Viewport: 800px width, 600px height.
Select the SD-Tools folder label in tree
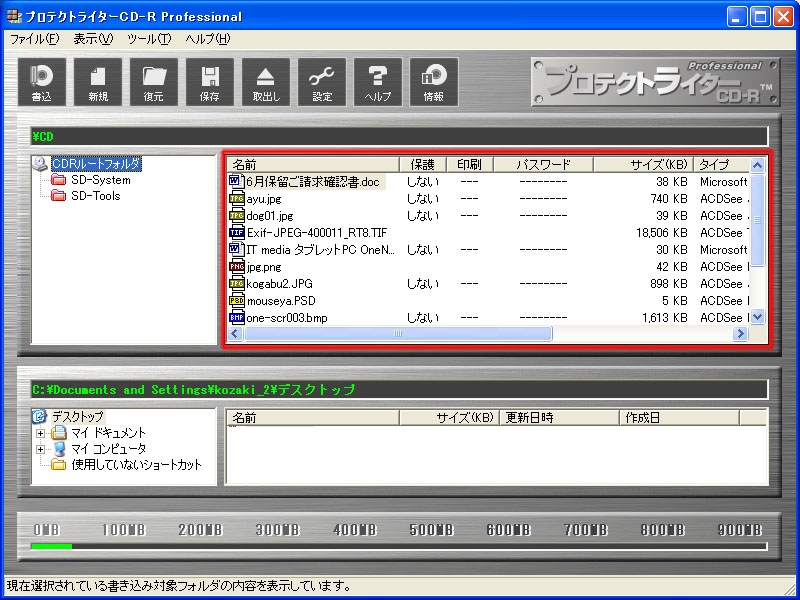pos(95,196)
